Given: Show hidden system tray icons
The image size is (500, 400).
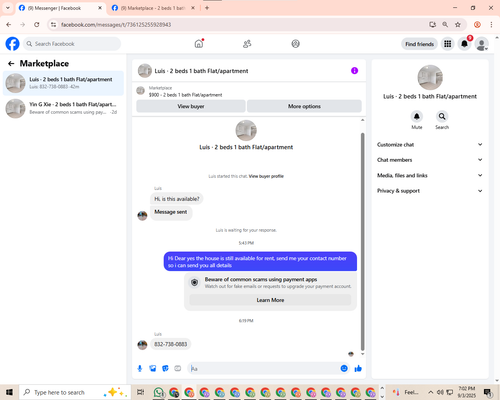Looking at the screenshot, I should pyautogui.click(x=430, y=392).
